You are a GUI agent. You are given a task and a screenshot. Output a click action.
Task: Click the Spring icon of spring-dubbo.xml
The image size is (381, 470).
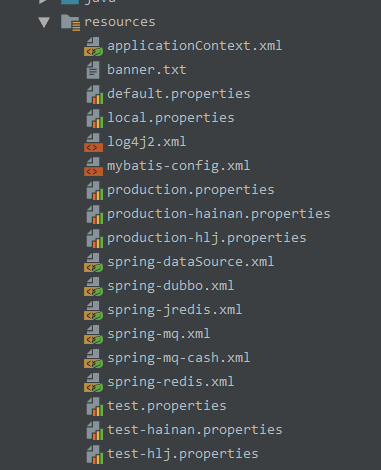click(x=93, y=286)
